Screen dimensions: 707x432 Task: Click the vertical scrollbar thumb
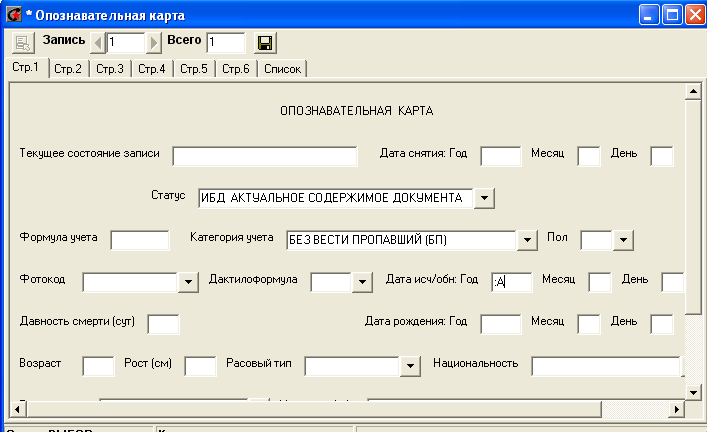point(693,207)
